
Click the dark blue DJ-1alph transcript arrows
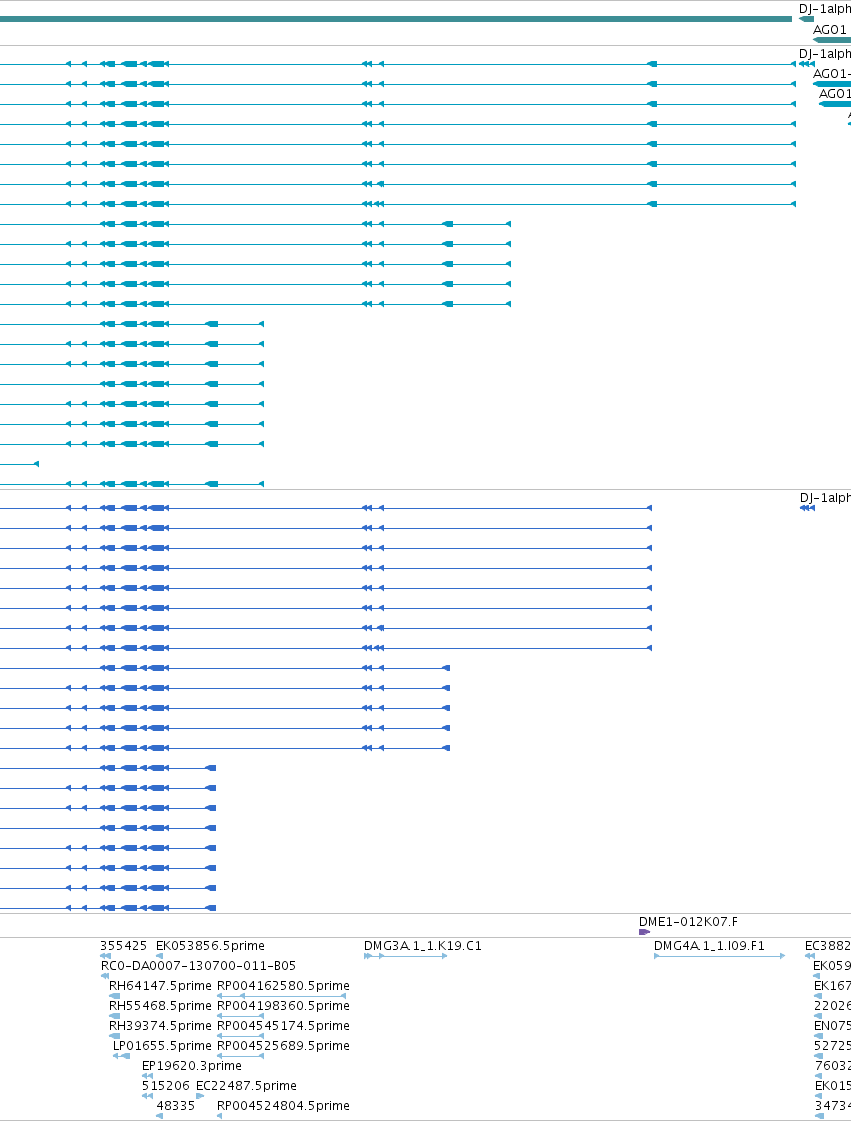tap(807, 508)
